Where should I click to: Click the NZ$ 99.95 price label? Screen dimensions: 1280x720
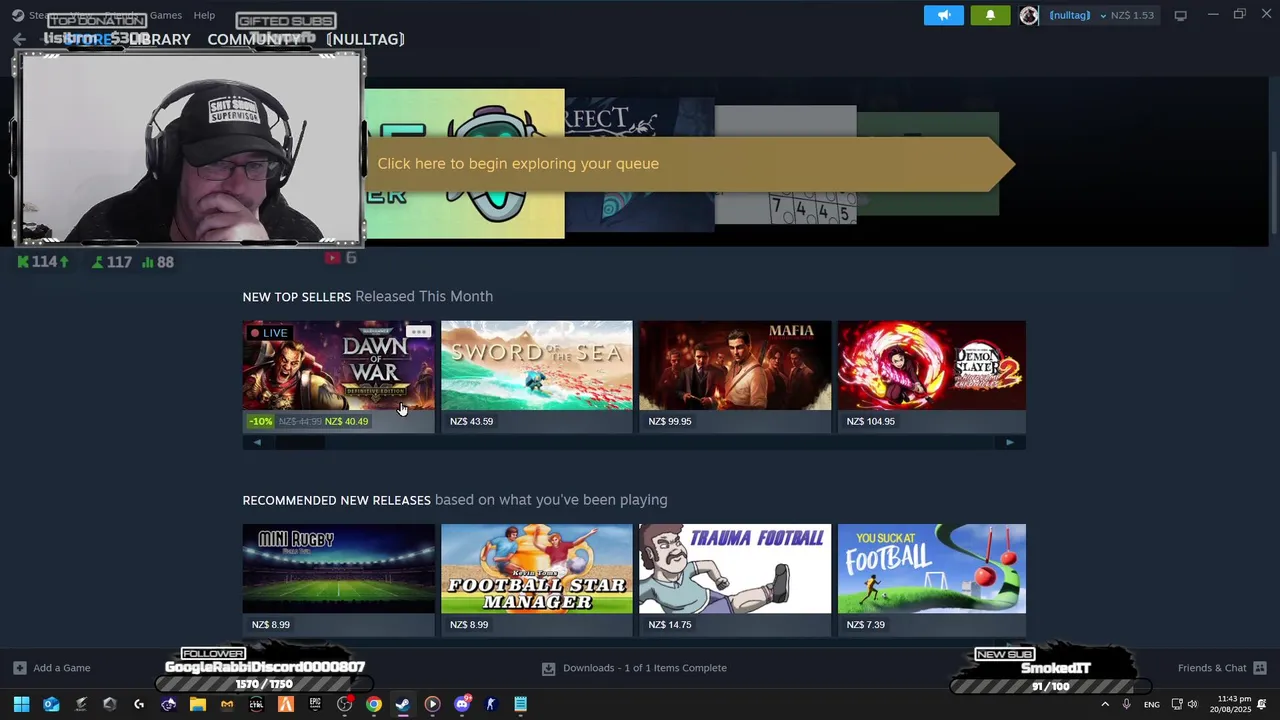click(x=670, y=422)
